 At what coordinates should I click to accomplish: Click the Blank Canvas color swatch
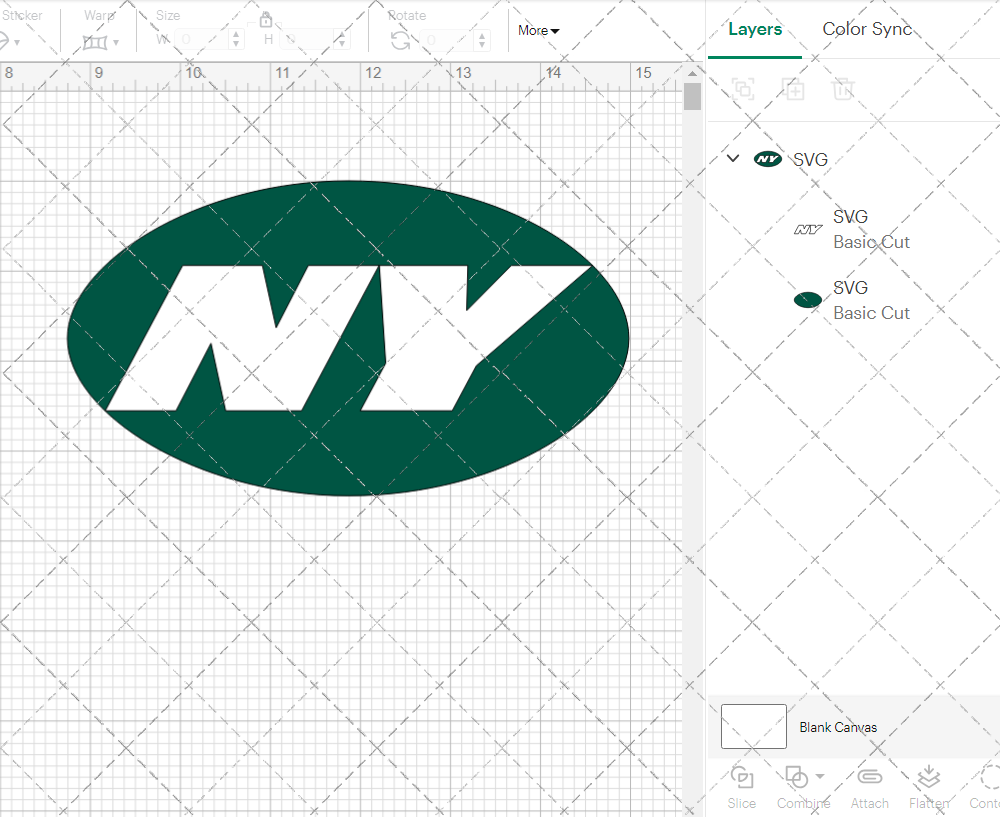tap(753, 727)
